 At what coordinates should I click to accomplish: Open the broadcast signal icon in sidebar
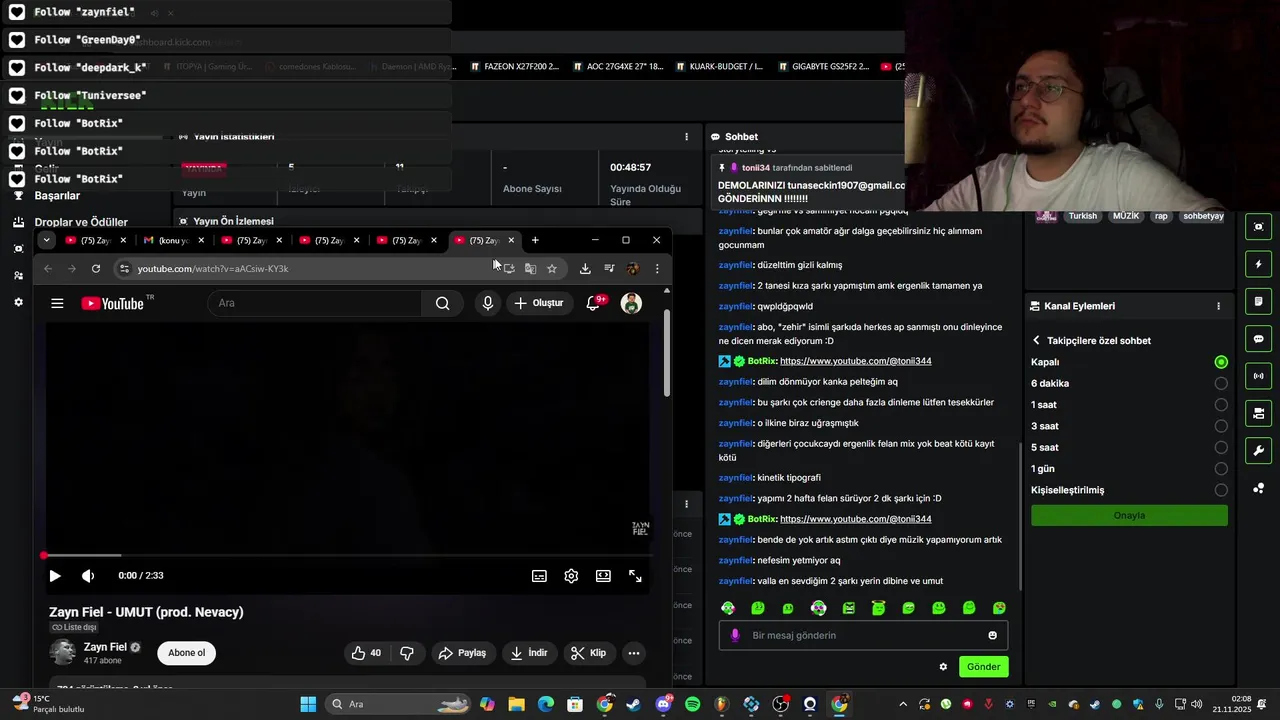1258,376
